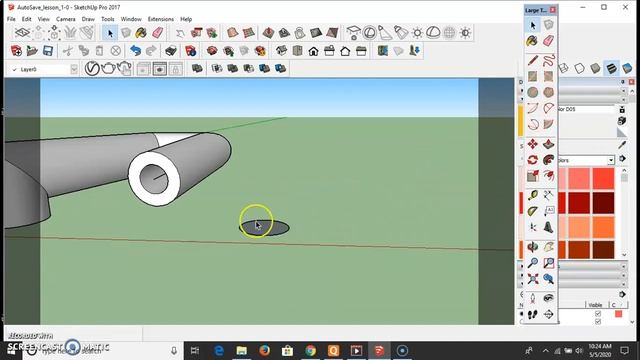Switch to Iso house view

point(281,51)
